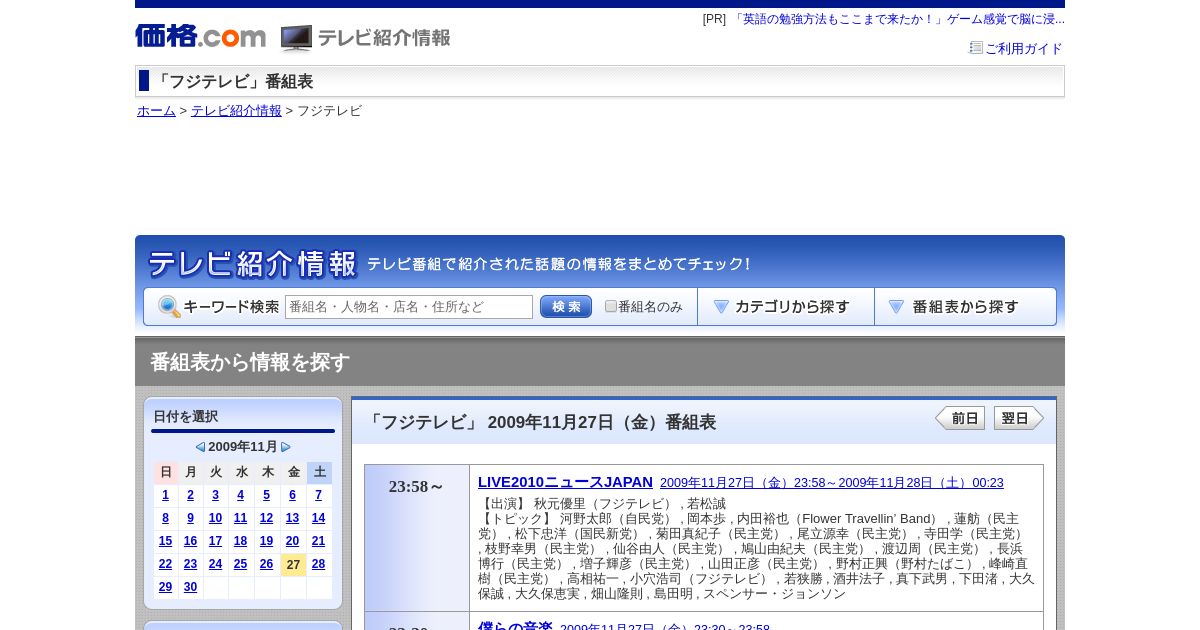1200x630 pixels.
Task: Select November 1 in calendar
Action: [x=166, y=495]
